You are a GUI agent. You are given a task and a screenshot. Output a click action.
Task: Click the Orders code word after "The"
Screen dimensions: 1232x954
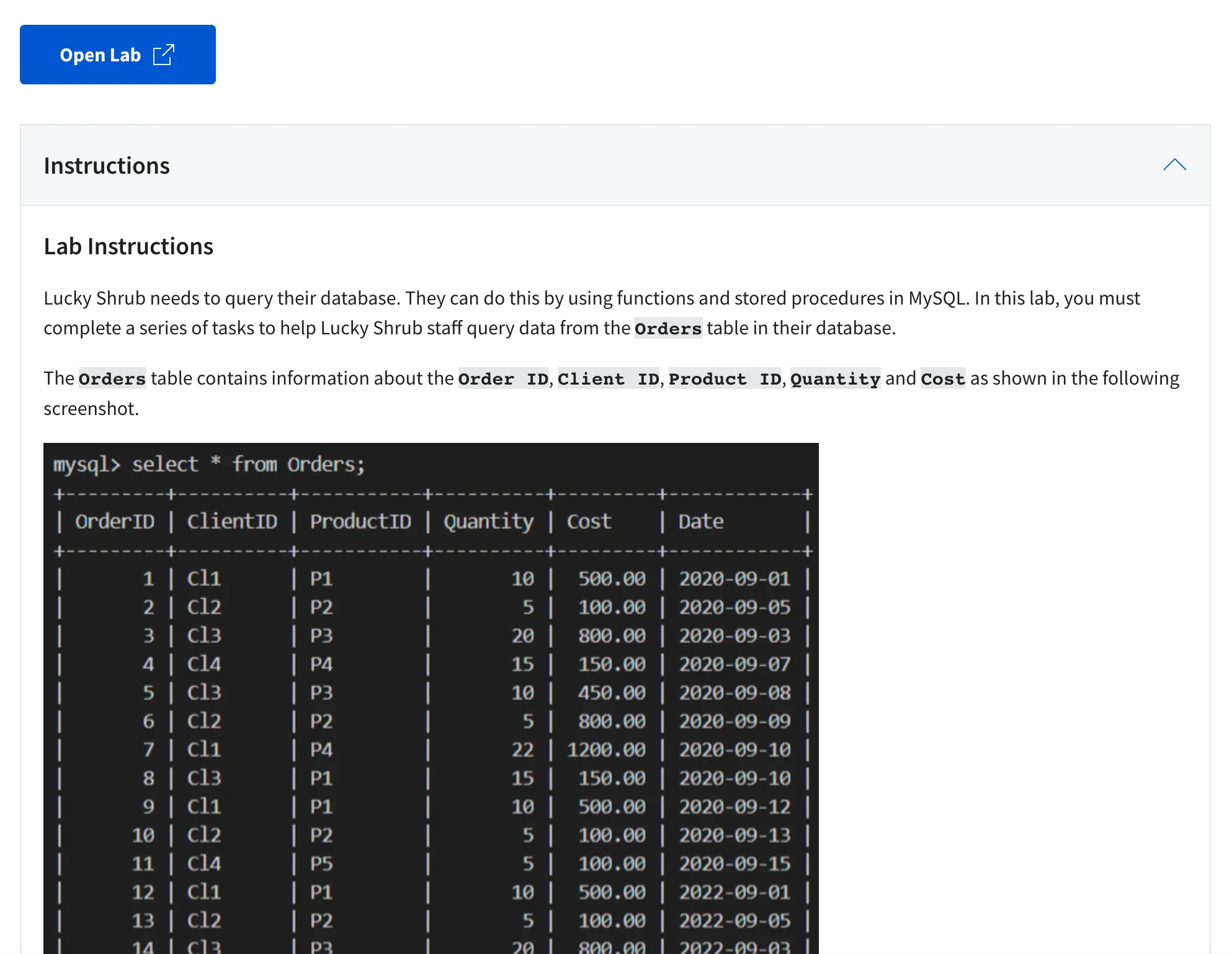[x=112, y=378]
